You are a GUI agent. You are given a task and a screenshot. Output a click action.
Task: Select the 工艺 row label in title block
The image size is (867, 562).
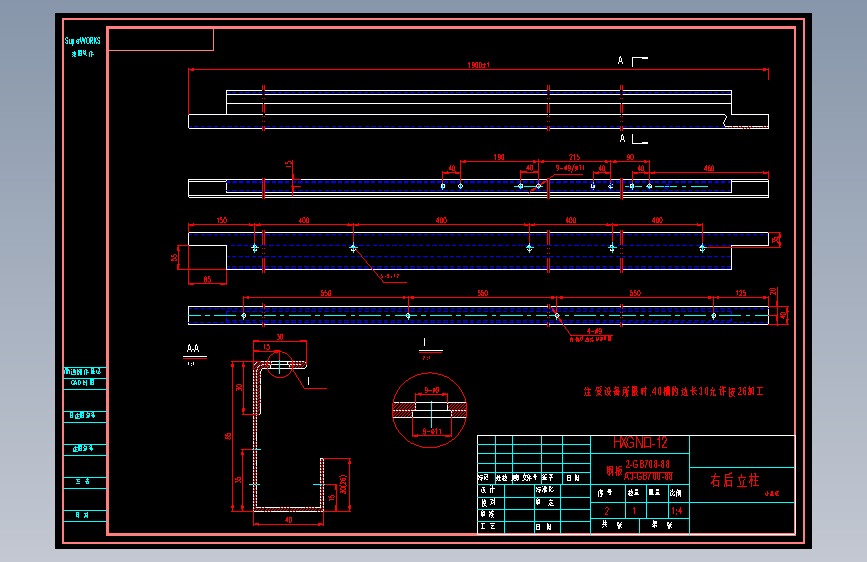(x=488, y=526)
